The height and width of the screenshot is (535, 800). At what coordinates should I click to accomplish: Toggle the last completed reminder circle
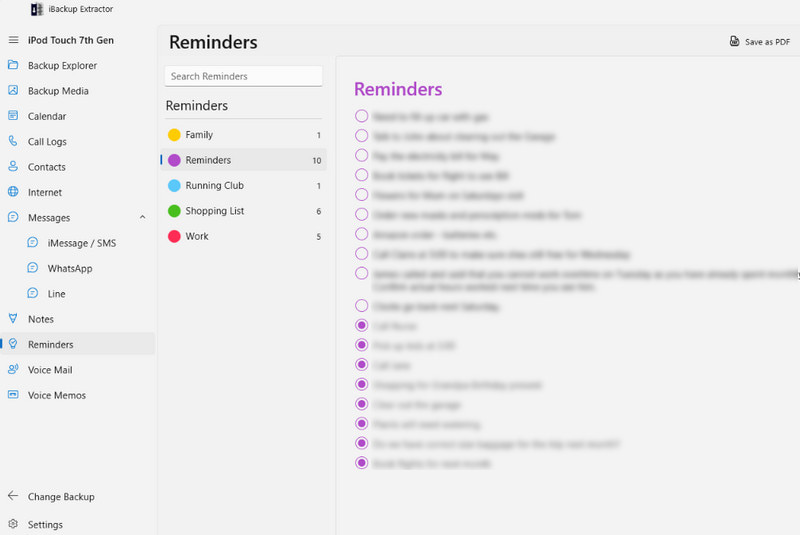point(361,463)
